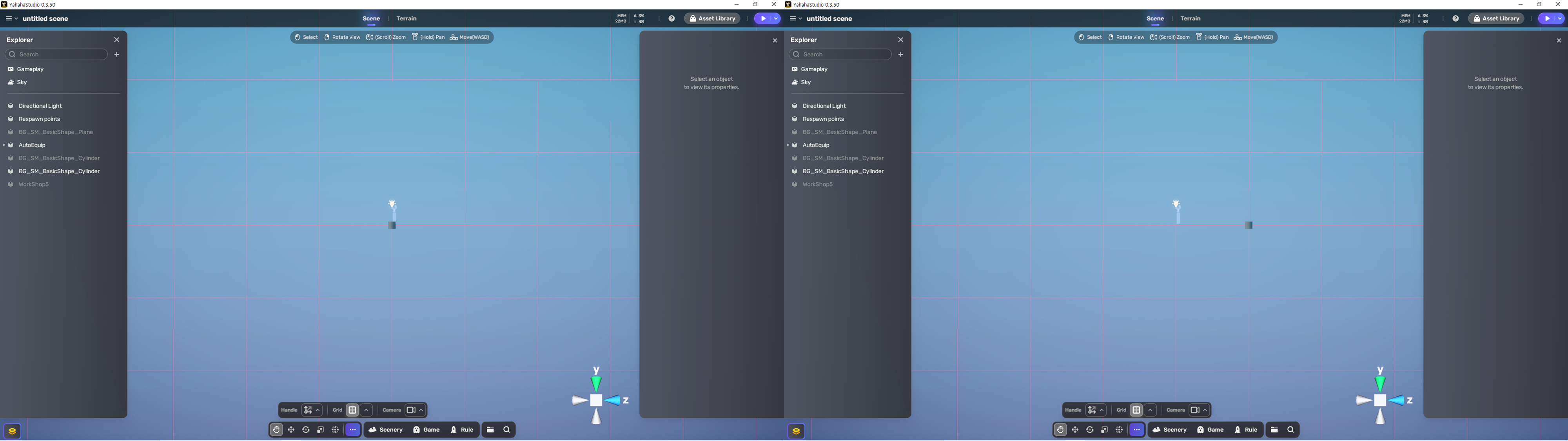This screenshot has height=441, width=1568.
Task: Click the help question mark in left window
Action: point(671,19)
